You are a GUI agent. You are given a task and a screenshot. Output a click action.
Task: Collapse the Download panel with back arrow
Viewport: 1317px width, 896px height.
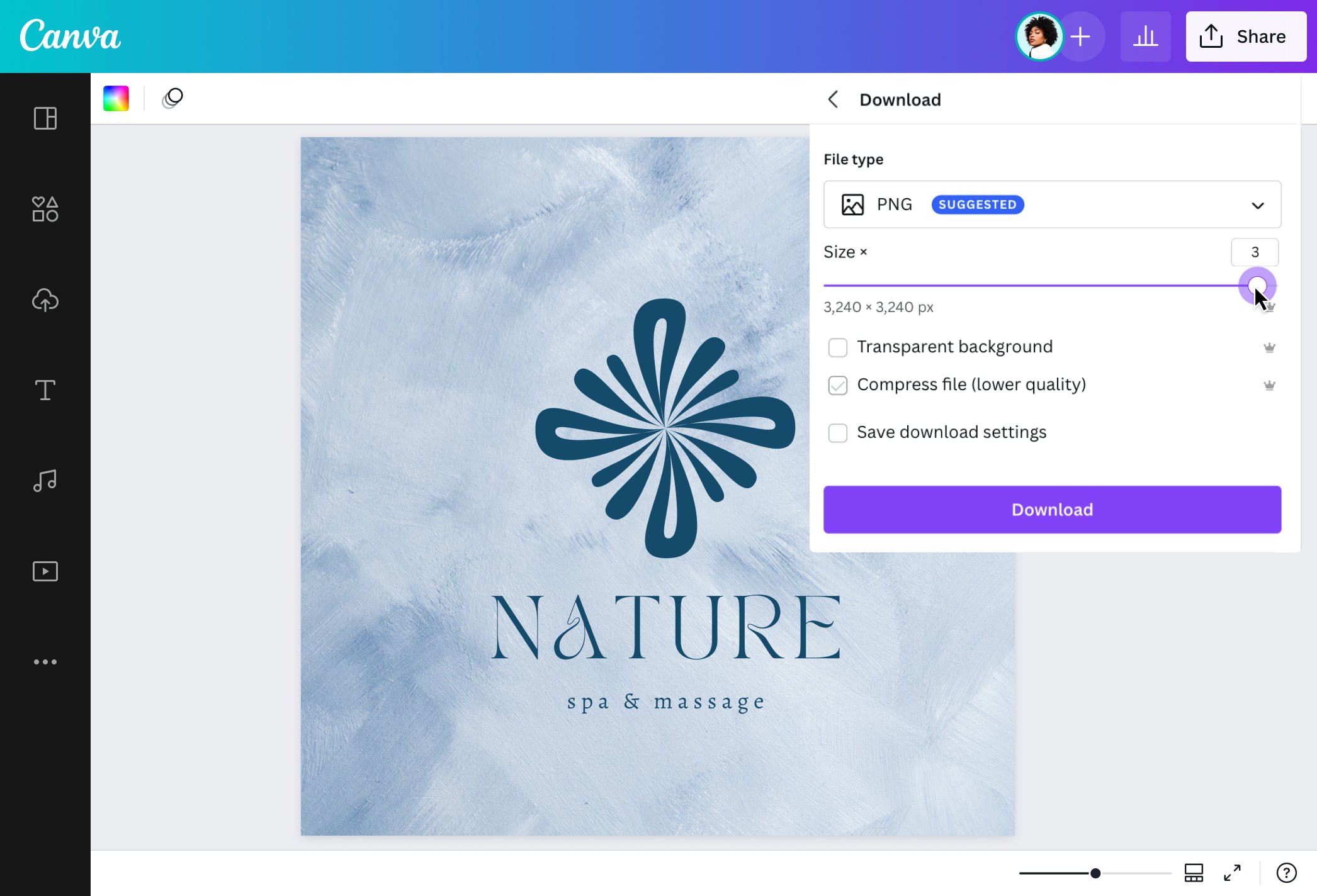833,99
